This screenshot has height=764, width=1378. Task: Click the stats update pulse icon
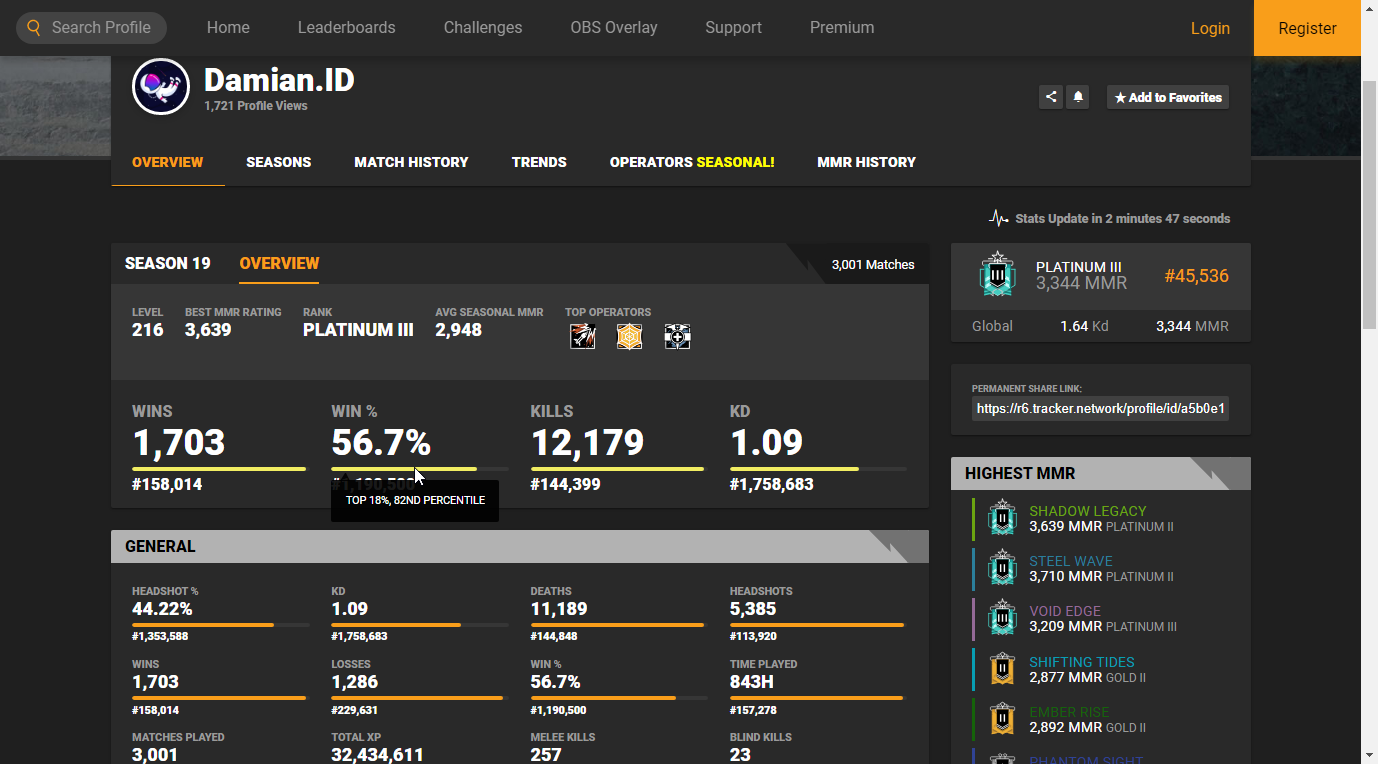(x=998, y=218)
